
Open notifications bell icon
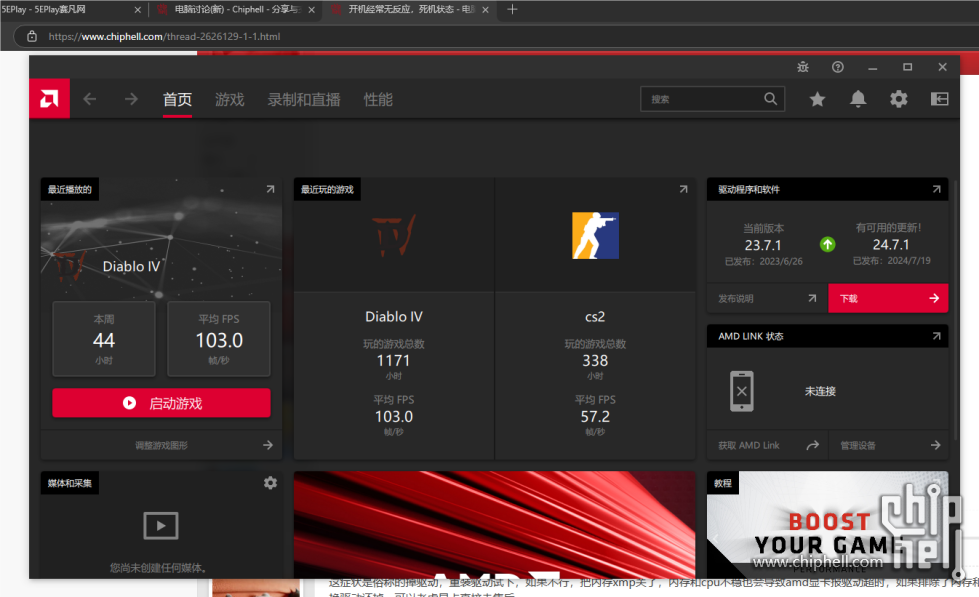tap(858, 99)
